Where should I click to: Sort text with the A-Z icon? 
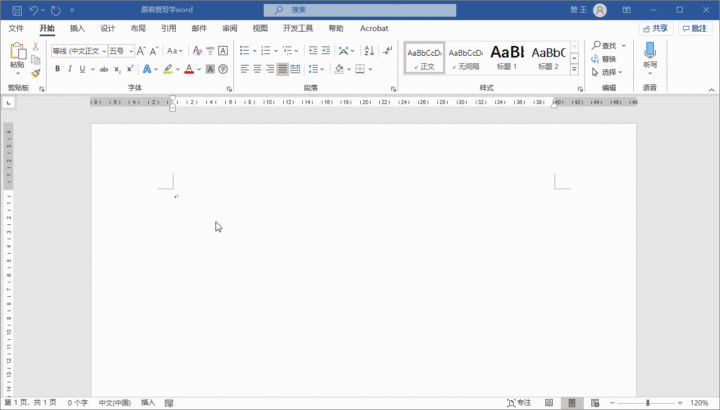tap(369, 51)
